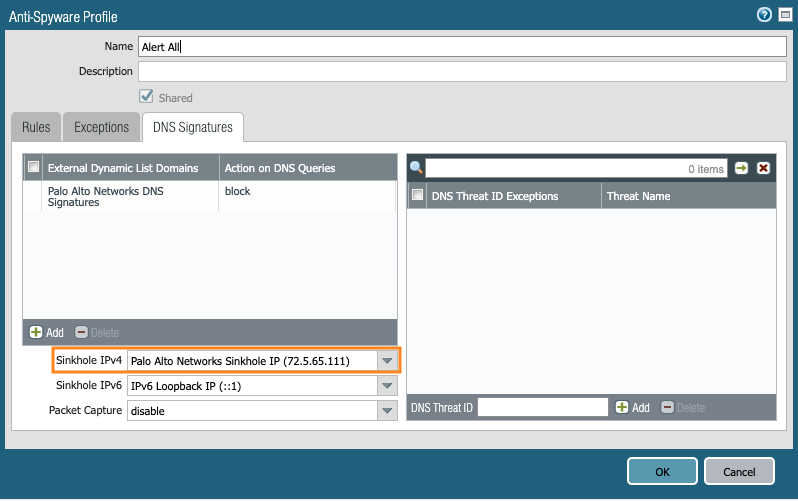Click the exceptions search filter field

click(576, 169)
